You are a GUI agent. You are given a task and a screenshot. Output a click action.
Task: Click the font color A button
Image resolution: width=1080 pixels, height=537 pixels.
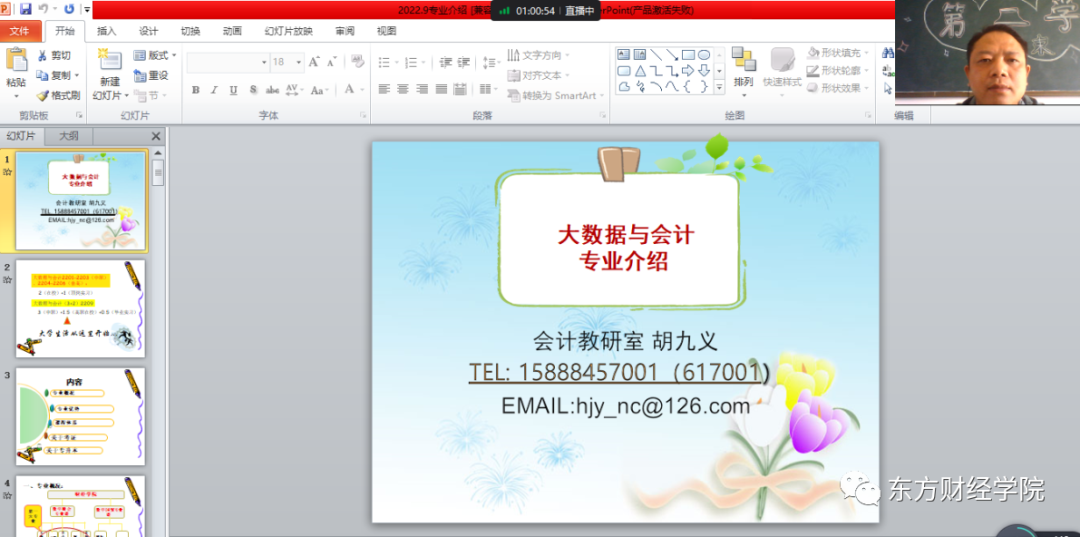[350, 90]
